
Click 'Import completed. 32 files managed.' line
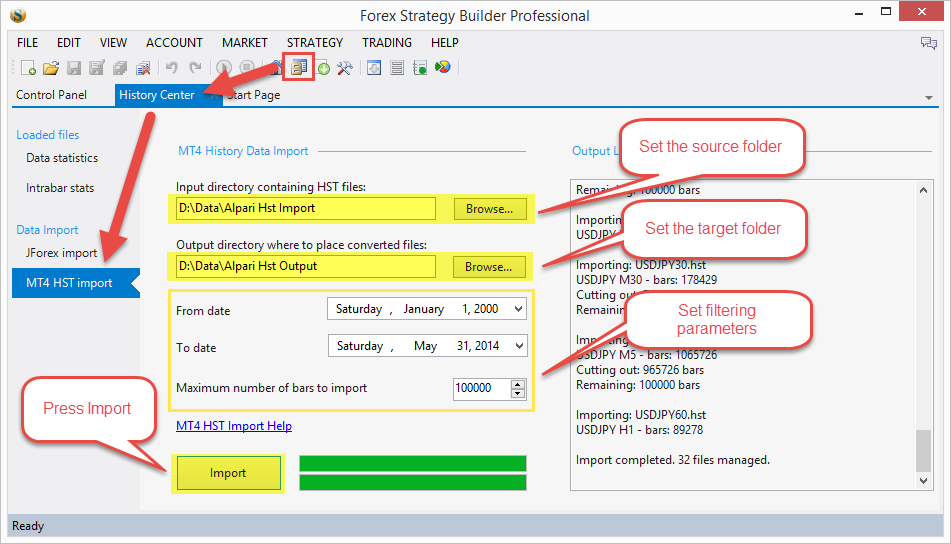coord(673,460)
